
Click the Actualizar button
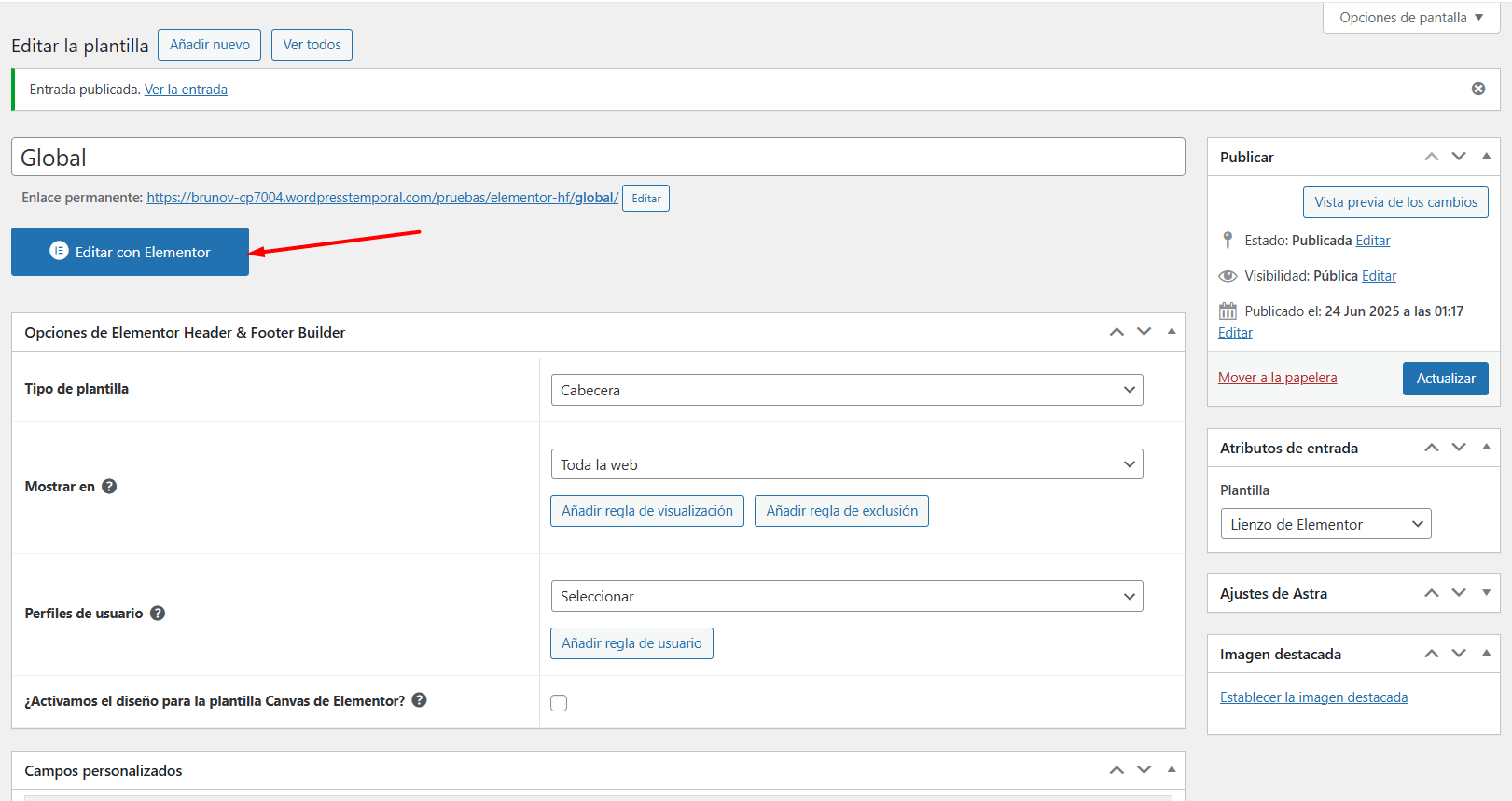(1446, 379)
